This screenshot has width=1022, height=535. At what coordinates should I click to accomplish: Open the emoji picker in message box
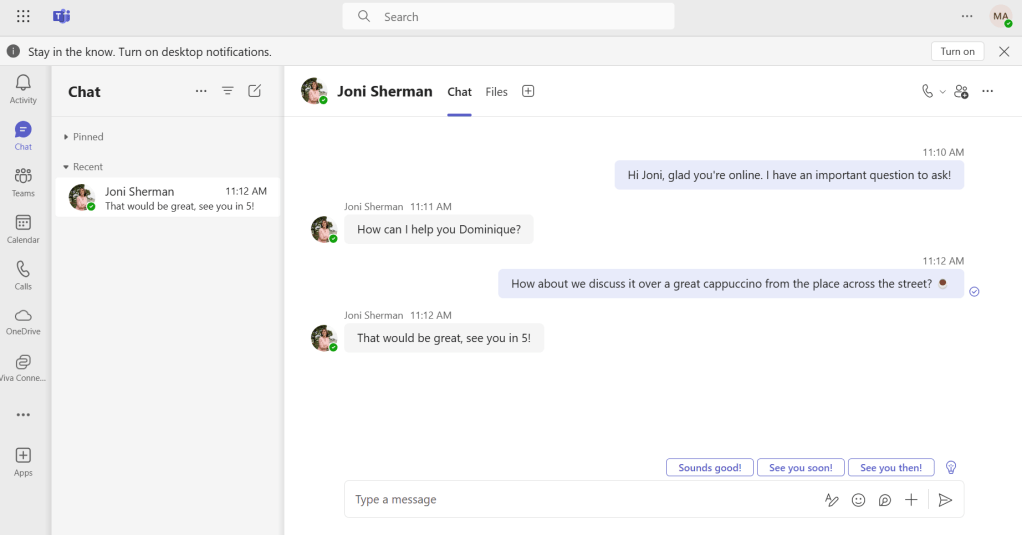pyautogui.click(x=858, y=500)
